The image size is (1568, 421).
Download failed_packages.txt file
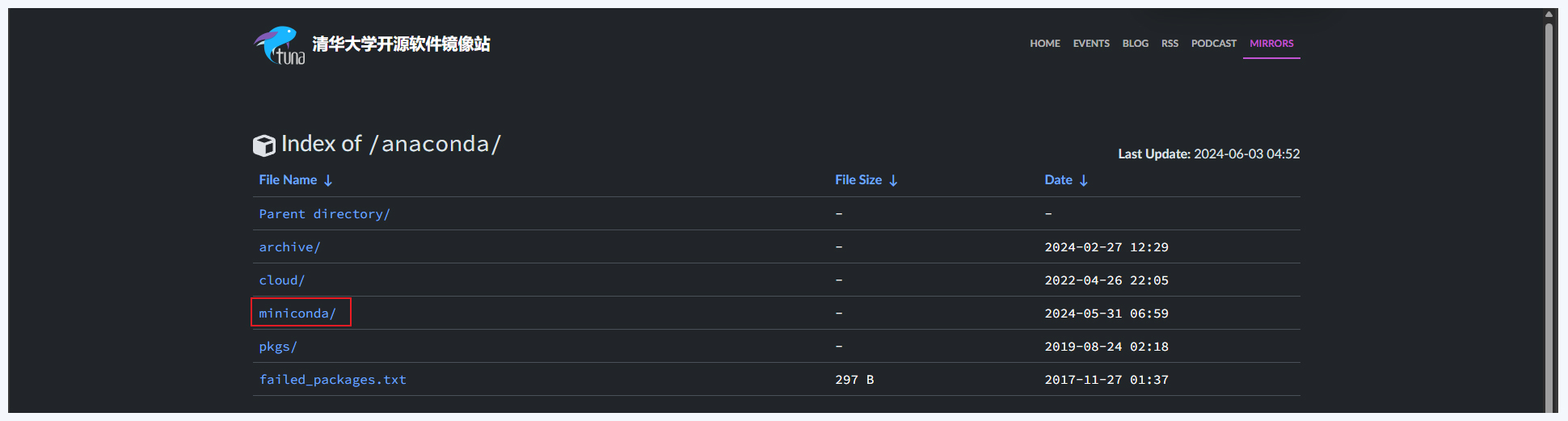tap(332, 380)
